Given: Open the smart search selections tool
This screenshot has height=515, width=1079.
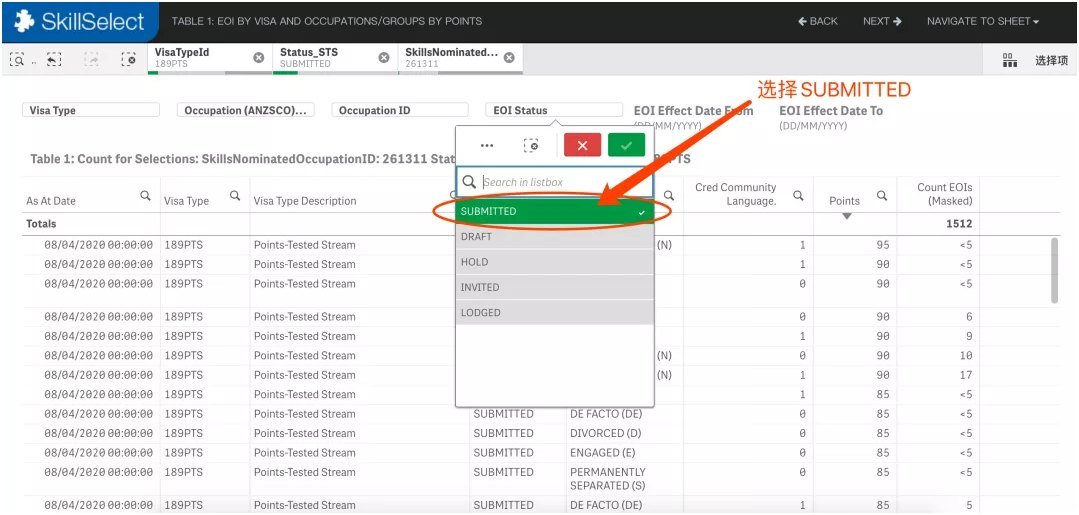Looking at the screenshot, I should click(x=18, y=60).
